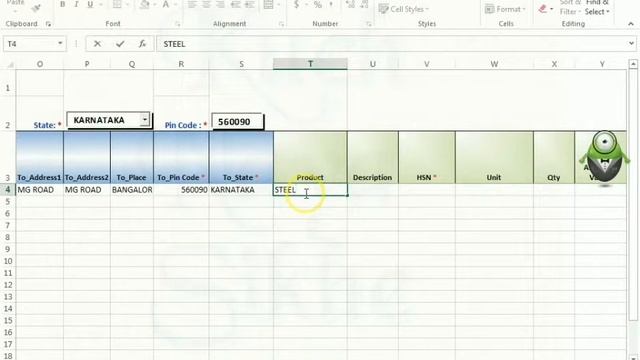This screenshot has width=640, height=360.
Task: Click cell containing BANGALOR
Action: point(132,190)
